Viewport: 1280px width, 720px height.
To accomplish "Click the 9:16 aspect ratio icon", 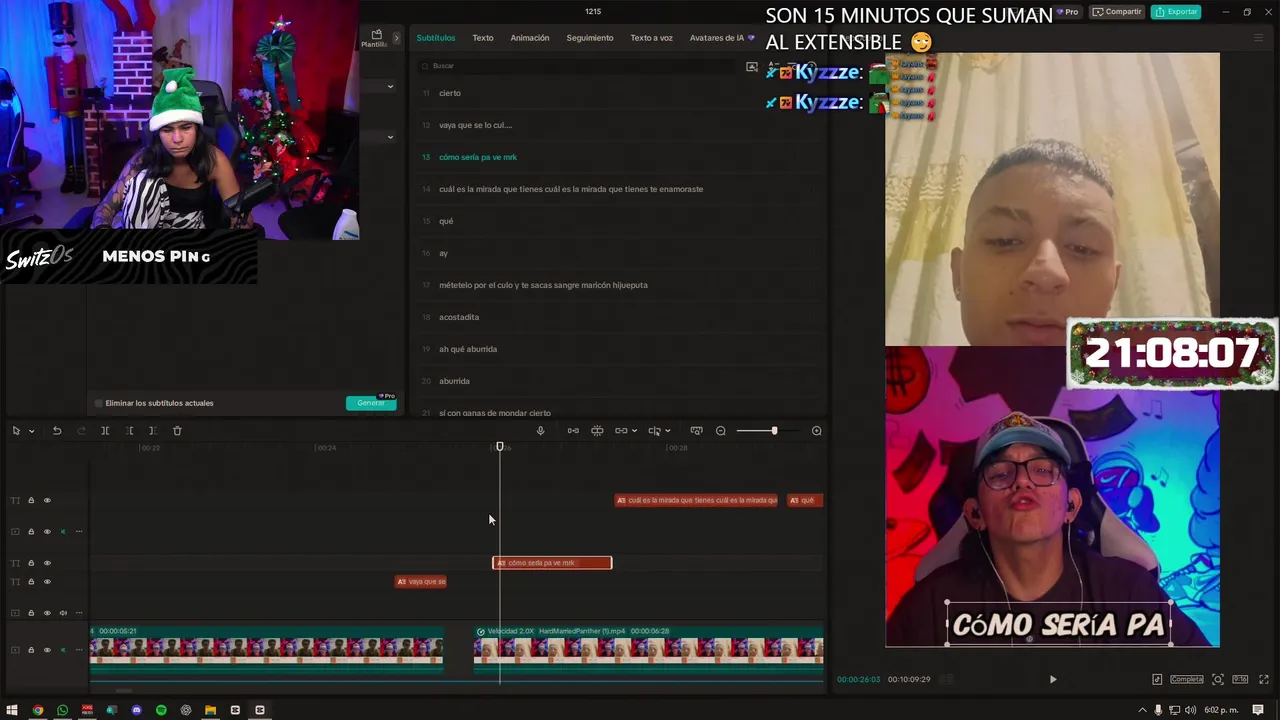I will coord(1241,679).
